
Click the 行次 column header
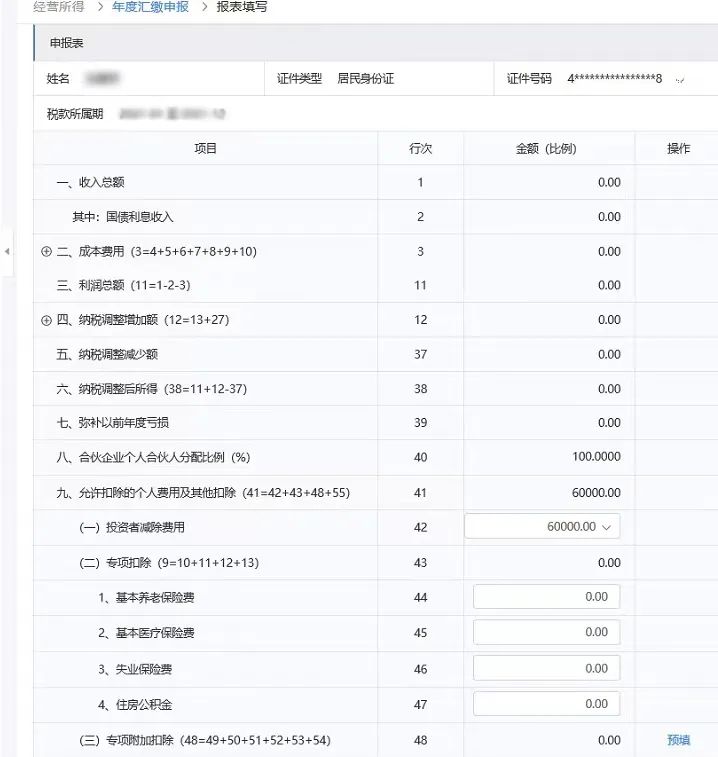pyautogui.click(x=421, y=149)
